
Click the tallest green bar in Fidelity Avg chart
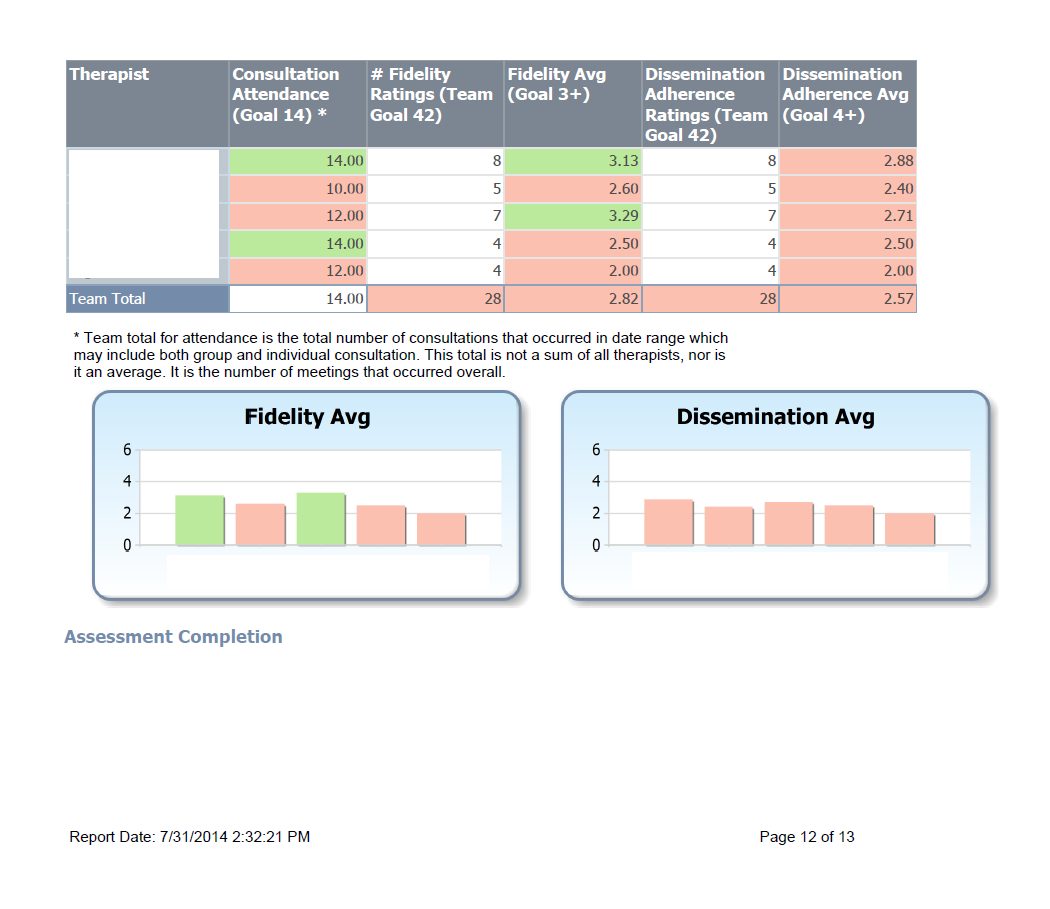(321, 519)
